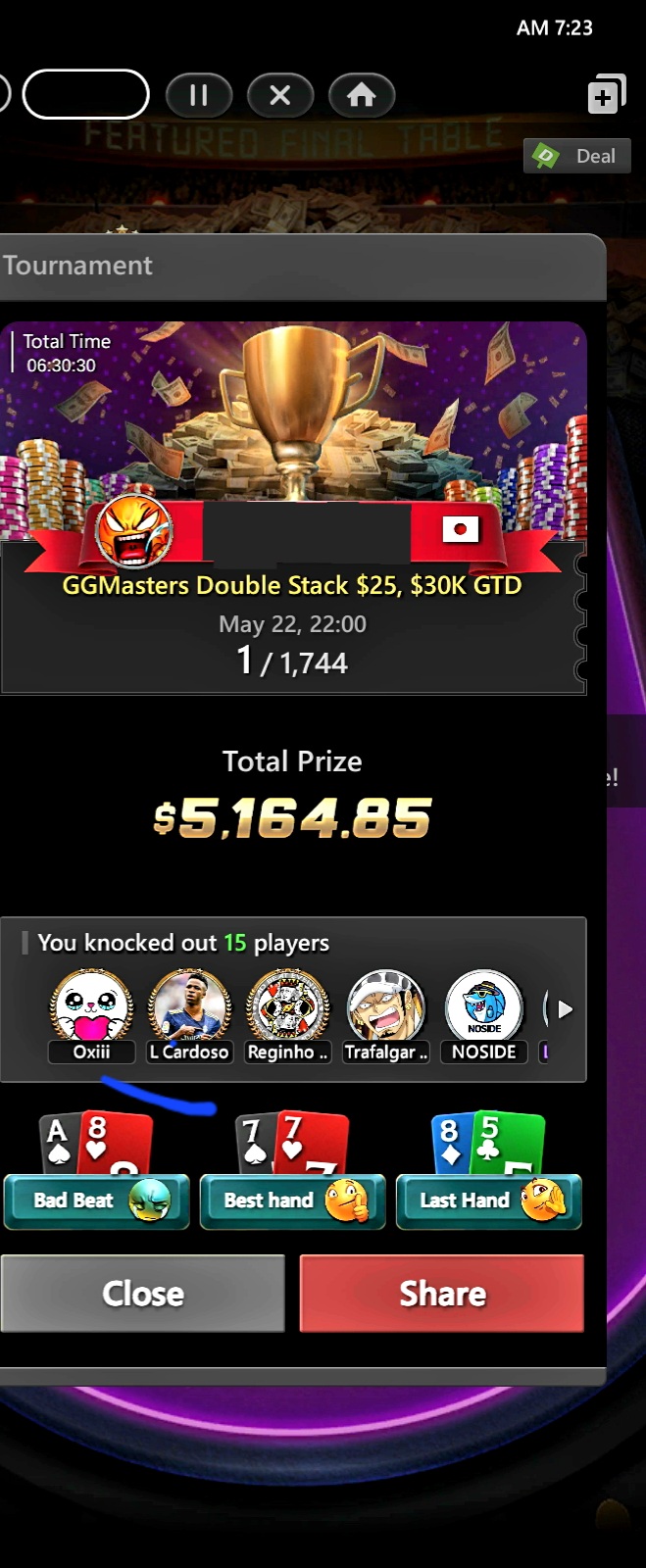This screenshot has width=646, height=1568.
Task: Open Trafalgar player avatar
Action: coord(386,1005)
